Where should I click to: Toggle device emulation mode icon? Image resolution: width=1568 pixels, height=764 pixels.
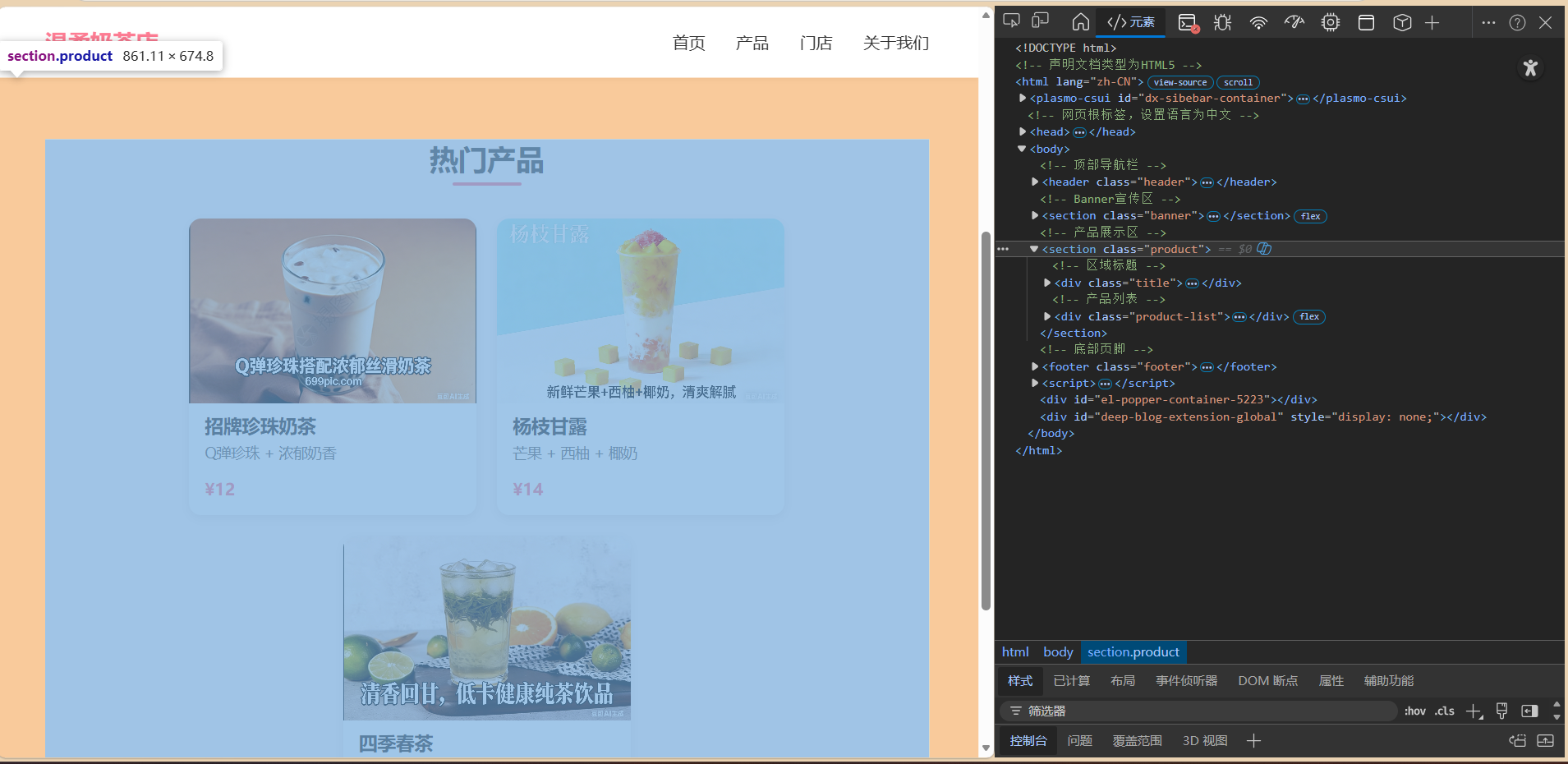pyautogui.click(x=1041, y=21)
